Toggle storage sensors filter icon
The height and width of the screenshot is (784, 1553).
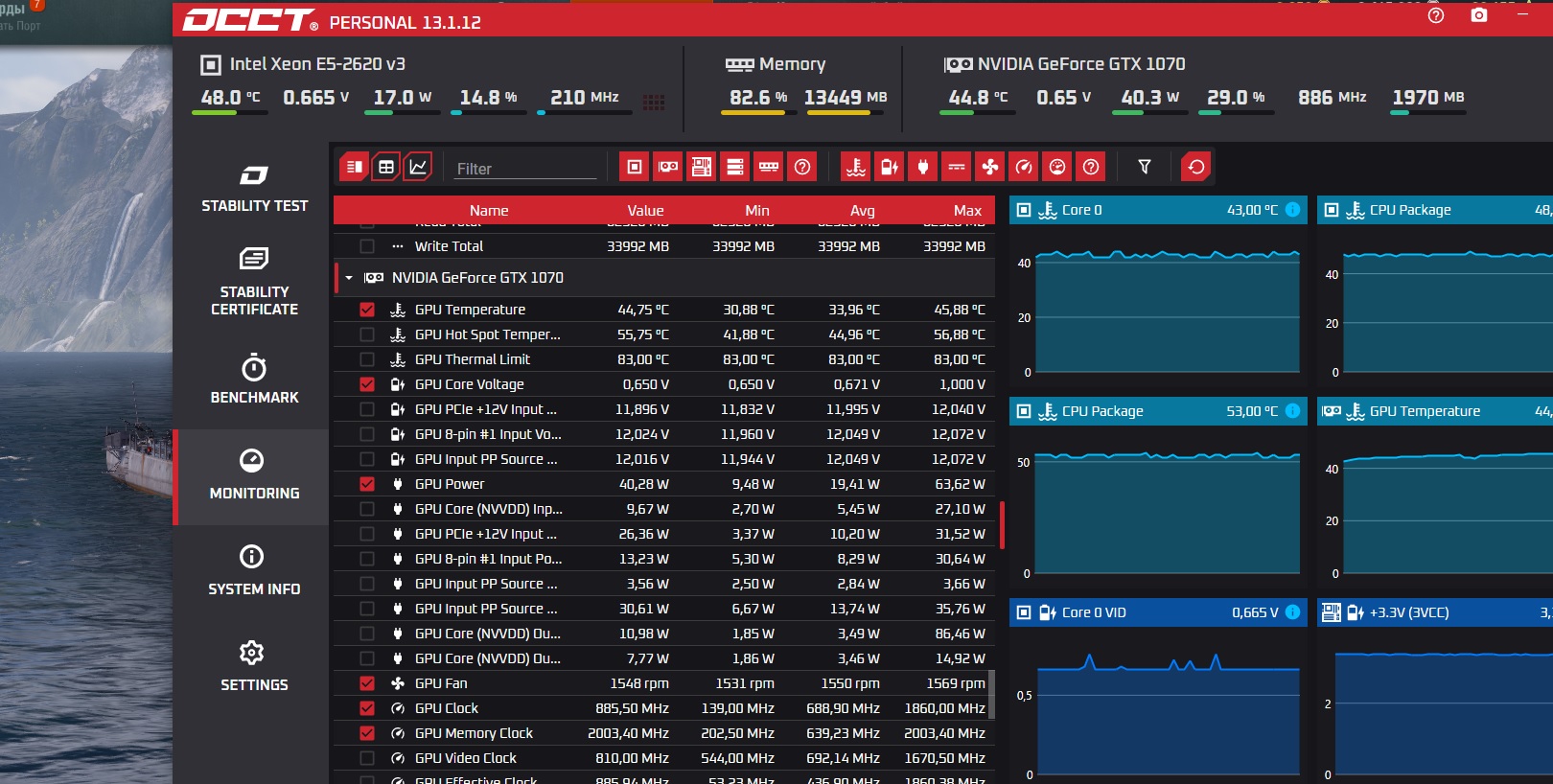pos(735,167)
